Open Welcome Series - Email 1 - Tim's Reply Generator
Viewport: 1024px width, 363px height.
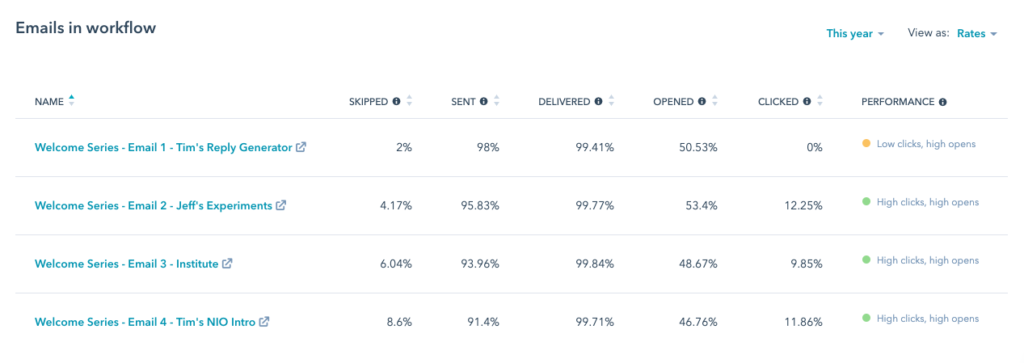163,148
